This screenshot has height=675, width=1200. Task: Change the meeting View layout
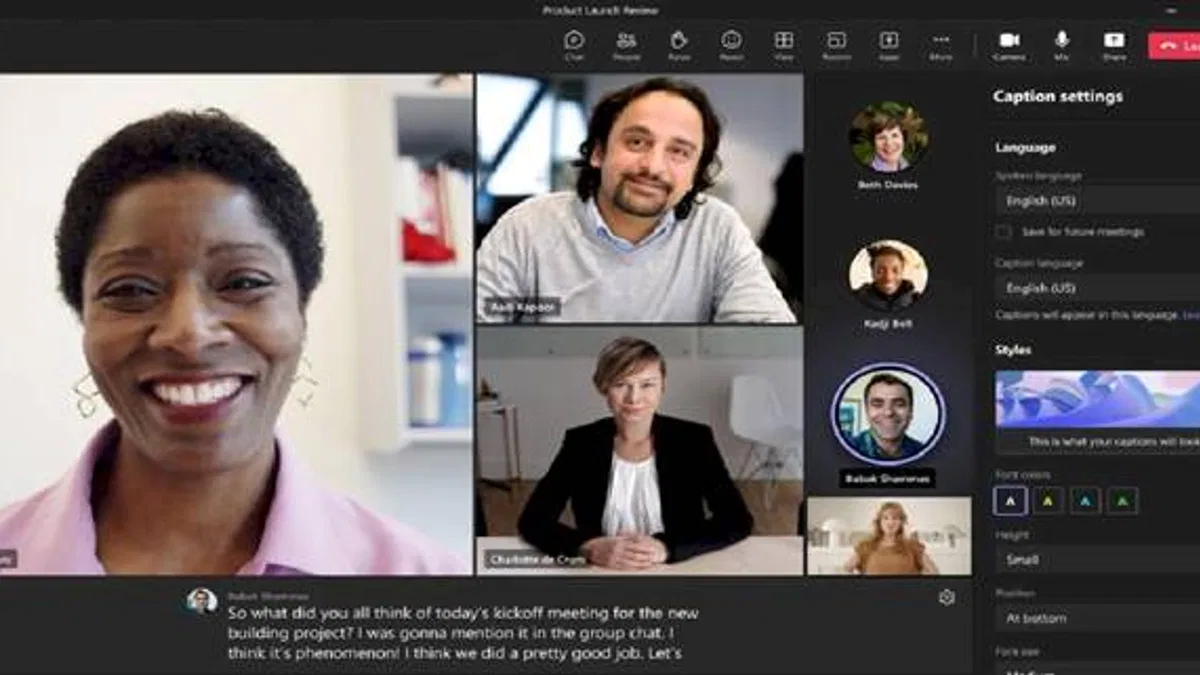pyautogui.click(x=784, y=45)
